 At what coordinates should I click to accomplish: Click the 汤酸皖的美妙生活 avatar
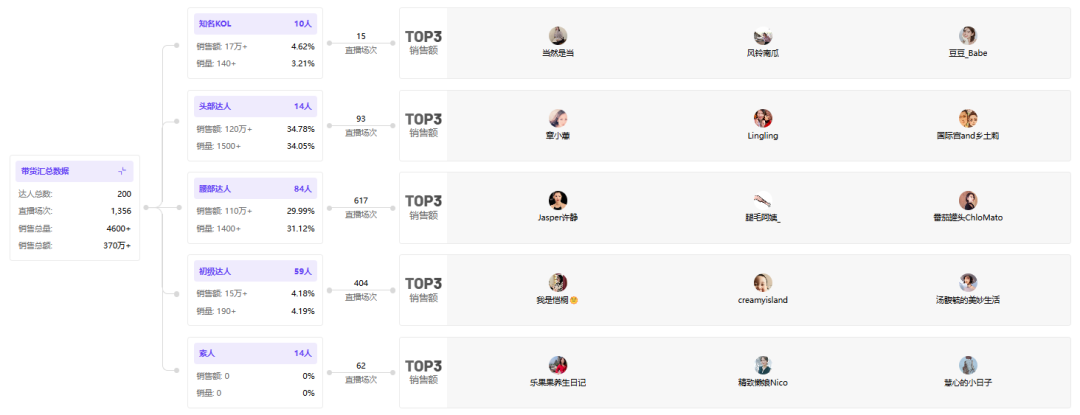pyautogui.click(x=968, y=283)
